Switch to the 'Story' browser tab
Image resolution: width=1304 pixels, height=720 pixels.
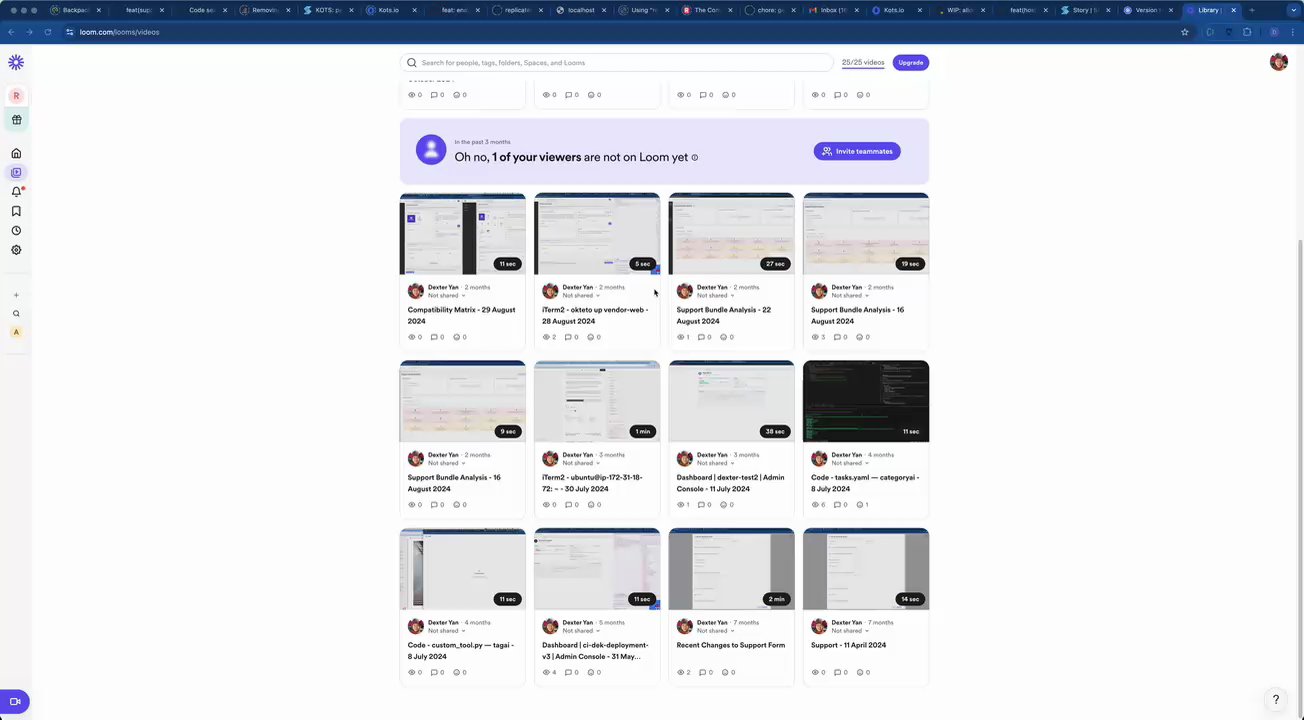click(x=1087, y=10)
